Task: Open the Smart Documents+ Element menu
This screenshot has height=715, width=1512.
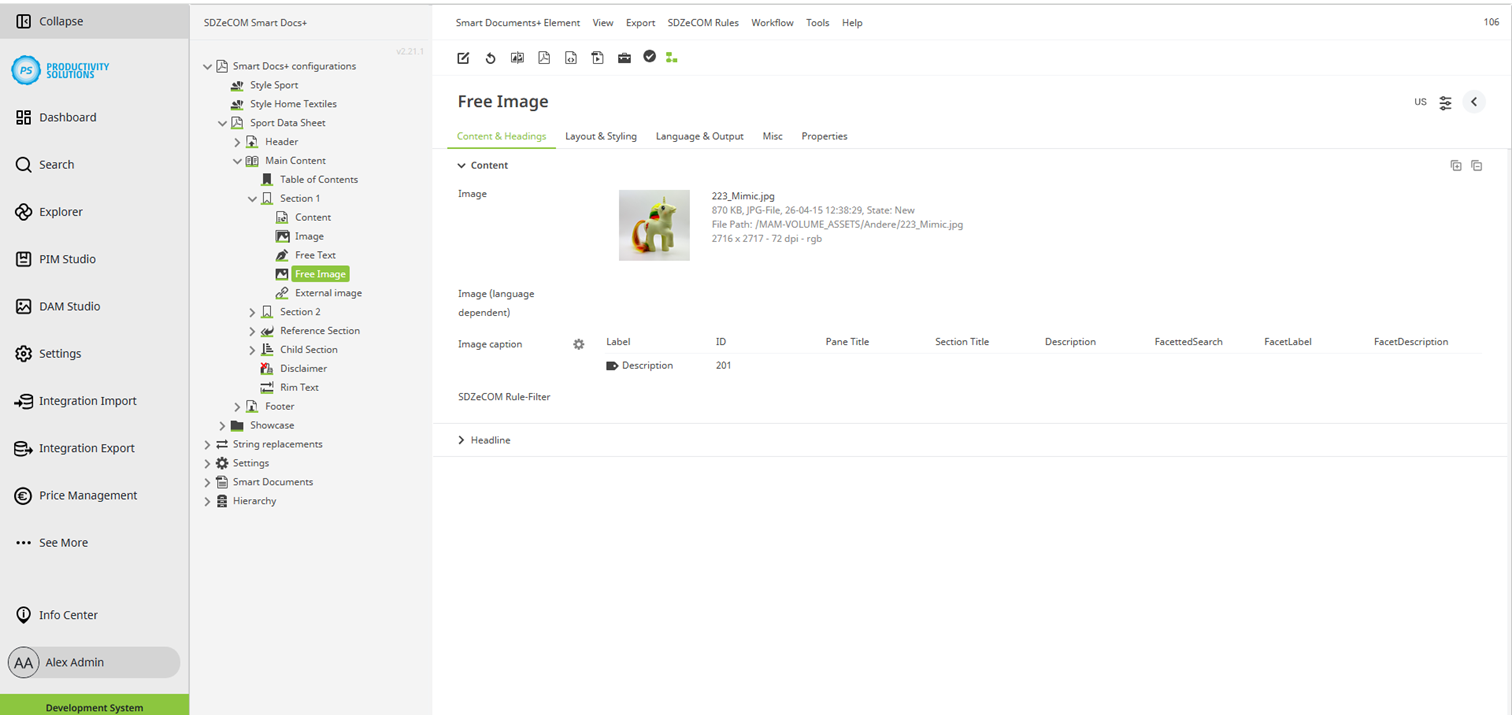Action: tap(518, 23)
